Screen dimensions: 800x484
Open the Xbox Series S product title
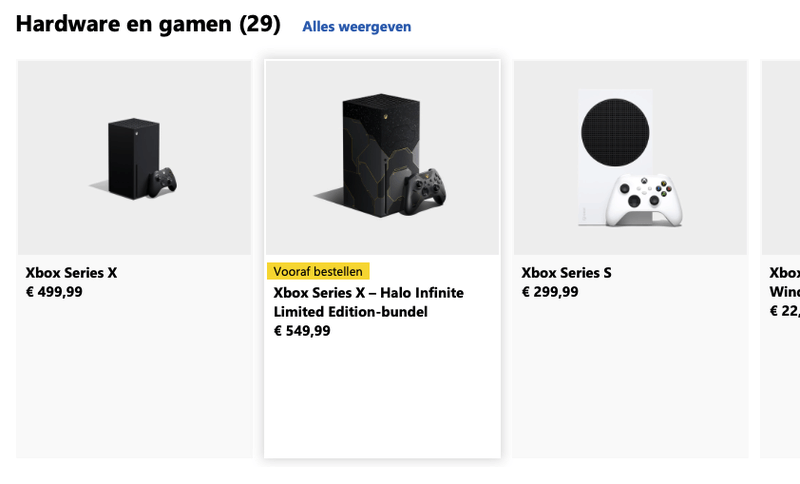click(x=566, y=273)
